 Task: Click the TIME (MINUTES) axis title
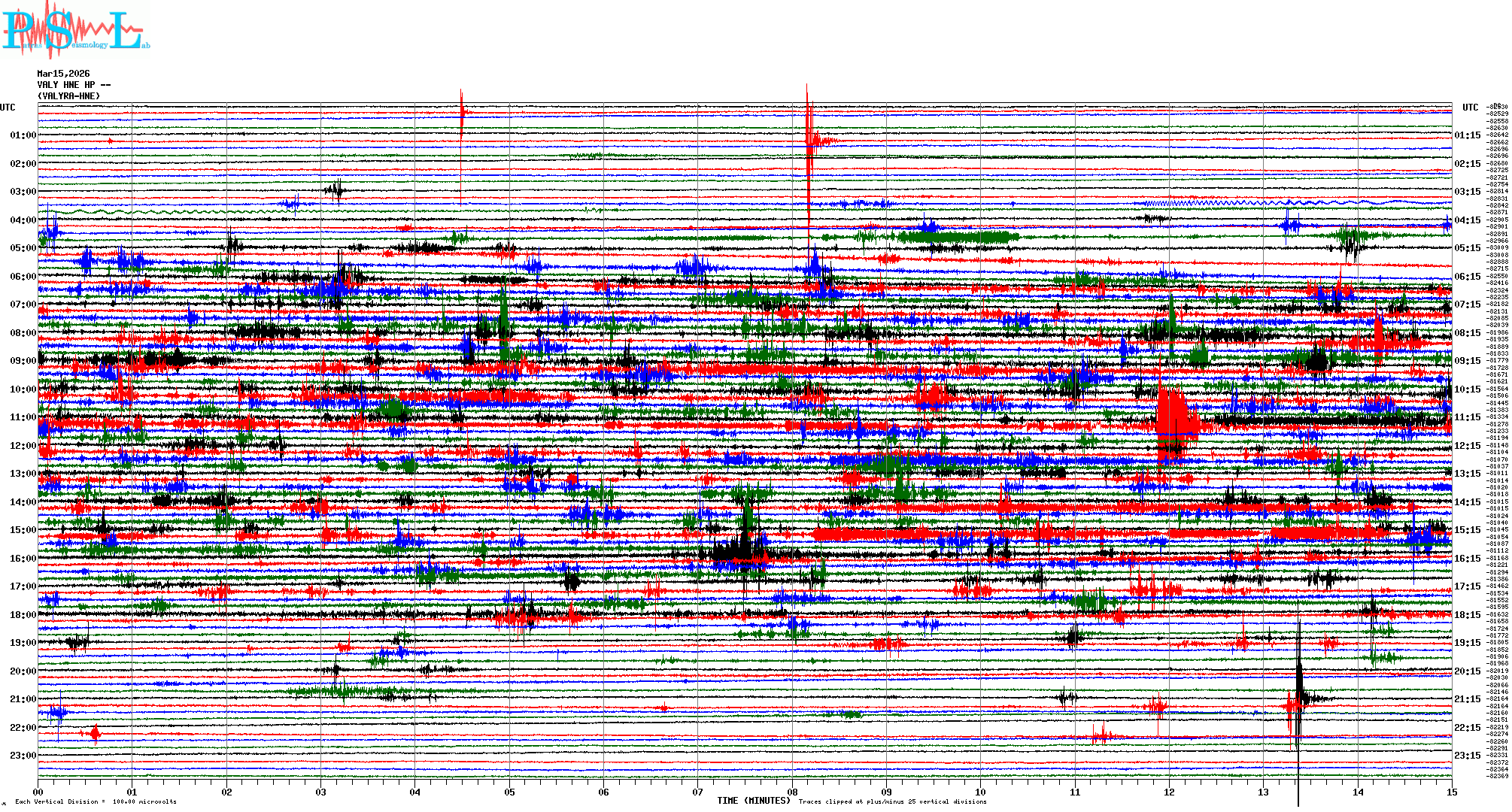click(x=754, y=801)
